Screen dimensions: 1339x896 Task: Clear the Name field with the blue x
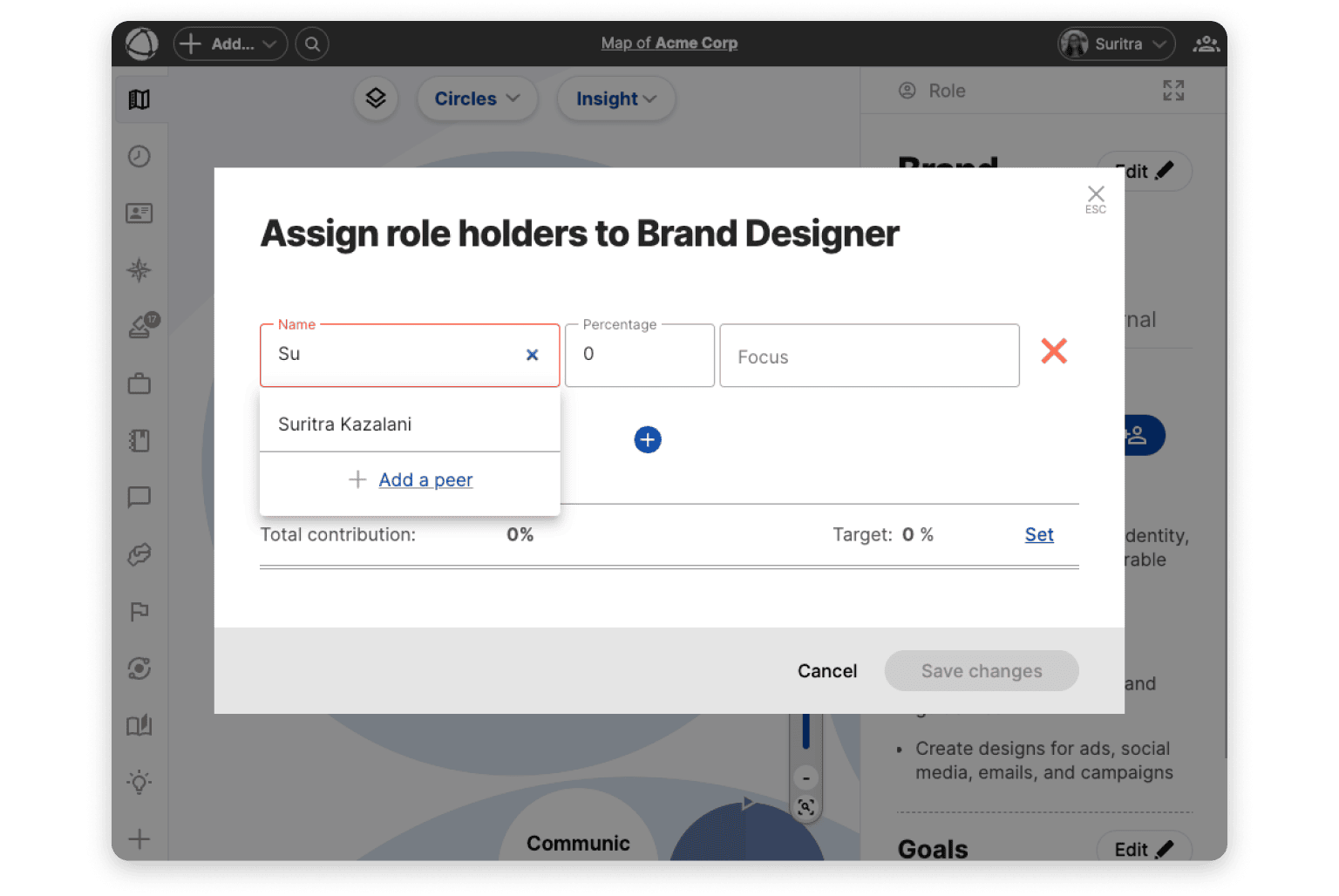[533, 355]
